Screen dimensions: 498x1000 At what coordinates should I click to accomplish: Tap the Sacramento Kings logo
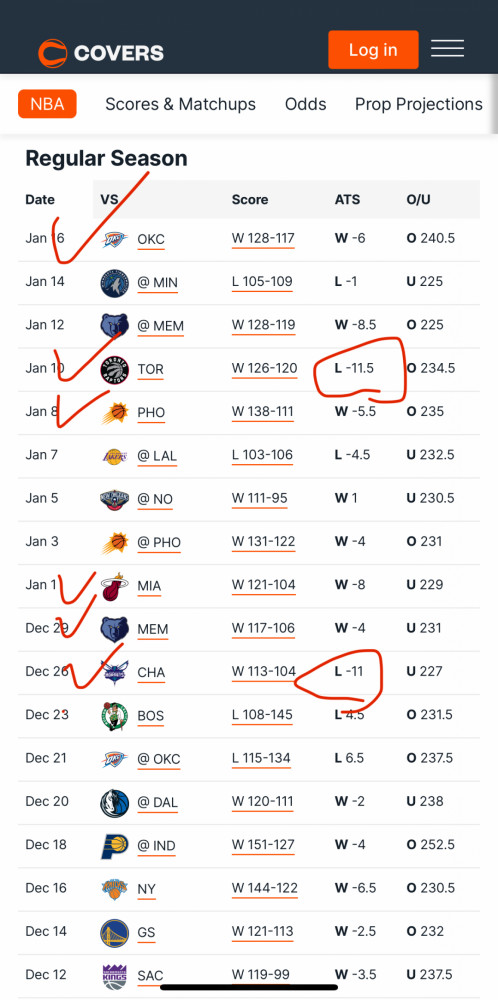115,976
